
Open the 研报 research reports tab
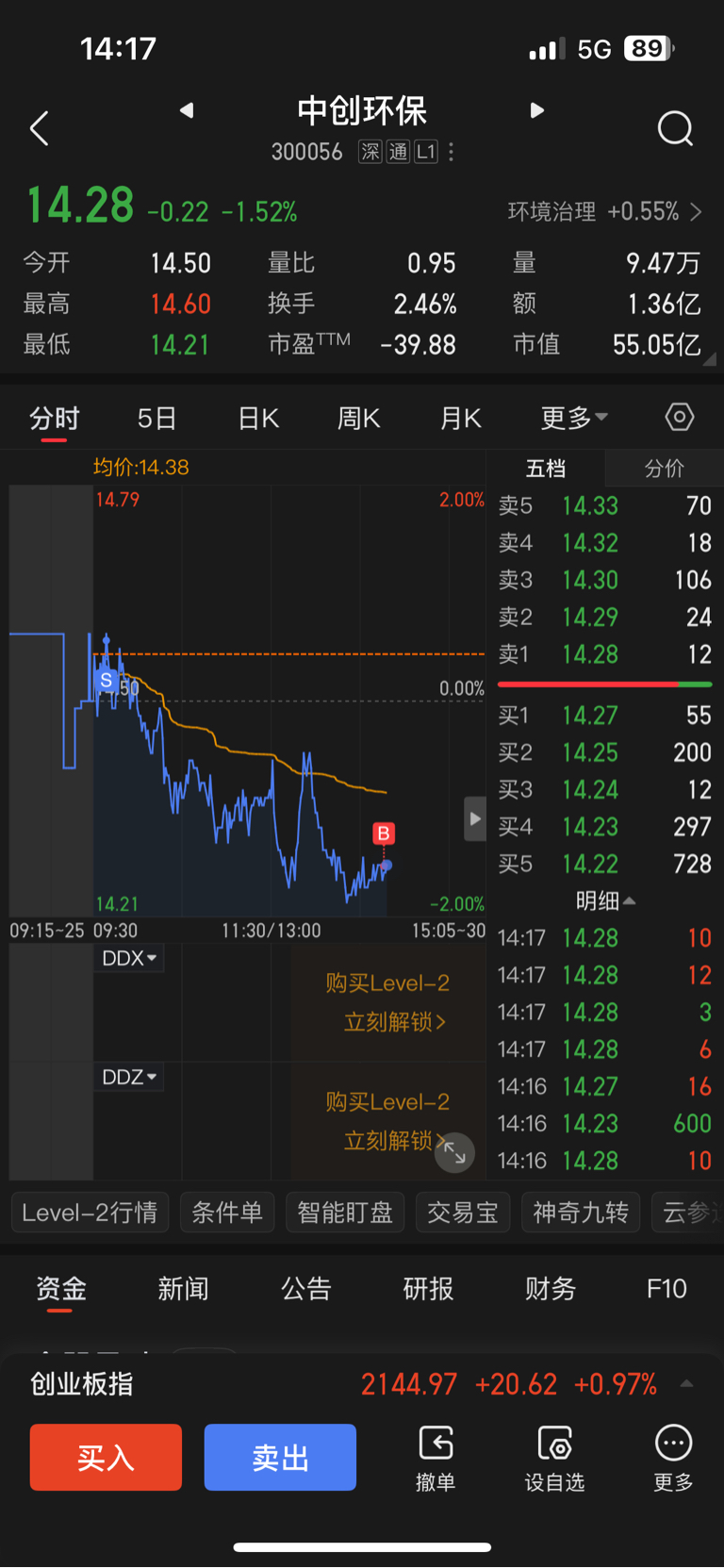(429, 1289)
